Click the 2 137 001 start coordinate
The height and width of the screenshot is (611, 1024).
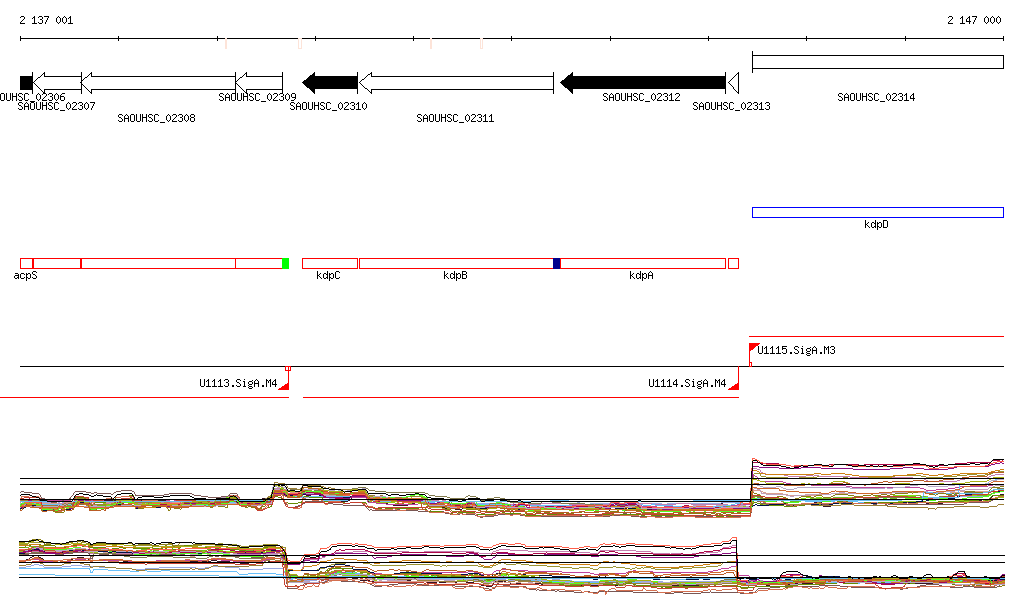[x=46, y=20]
